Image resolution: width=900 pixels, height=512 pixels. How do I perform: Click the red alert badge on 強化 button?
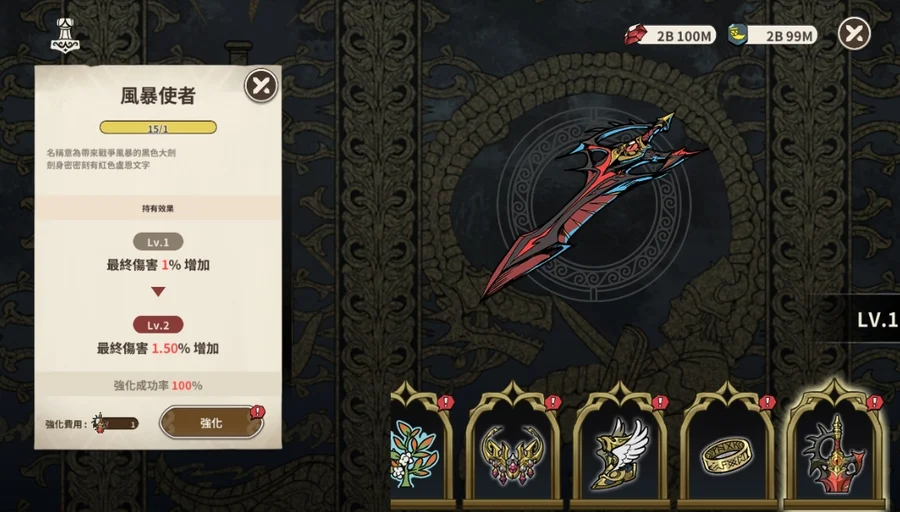258,411
